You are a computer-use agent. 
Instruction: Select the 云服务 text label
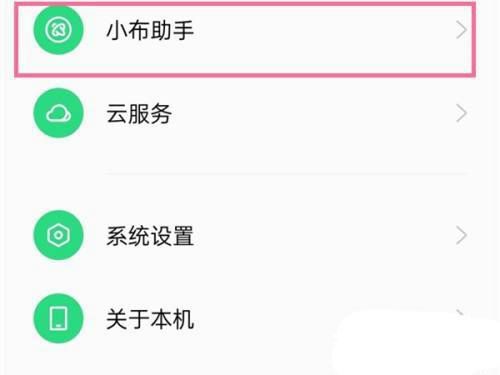tap(139, 113)
